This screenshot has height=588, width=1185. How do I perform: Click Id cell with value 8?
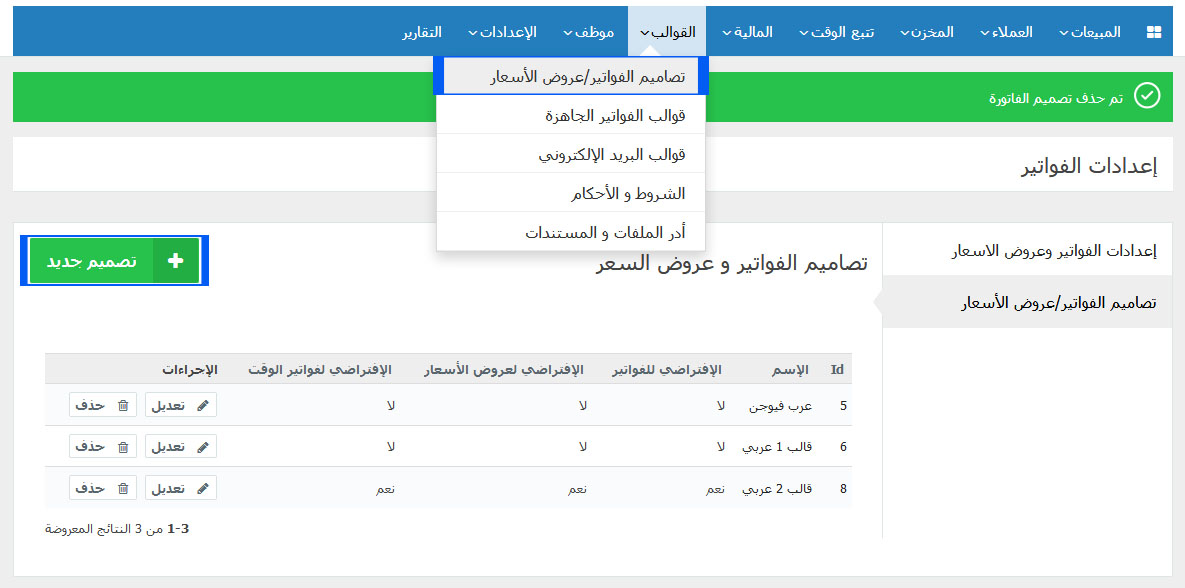(x=843, y=488)
